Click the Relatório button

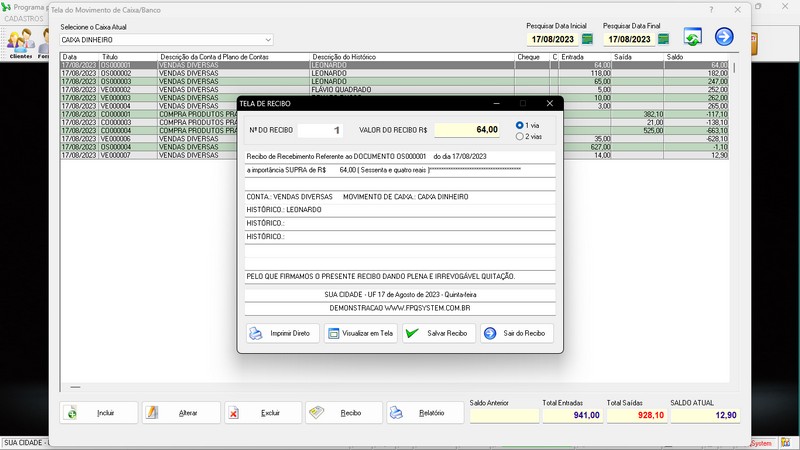tap(425, 413)
